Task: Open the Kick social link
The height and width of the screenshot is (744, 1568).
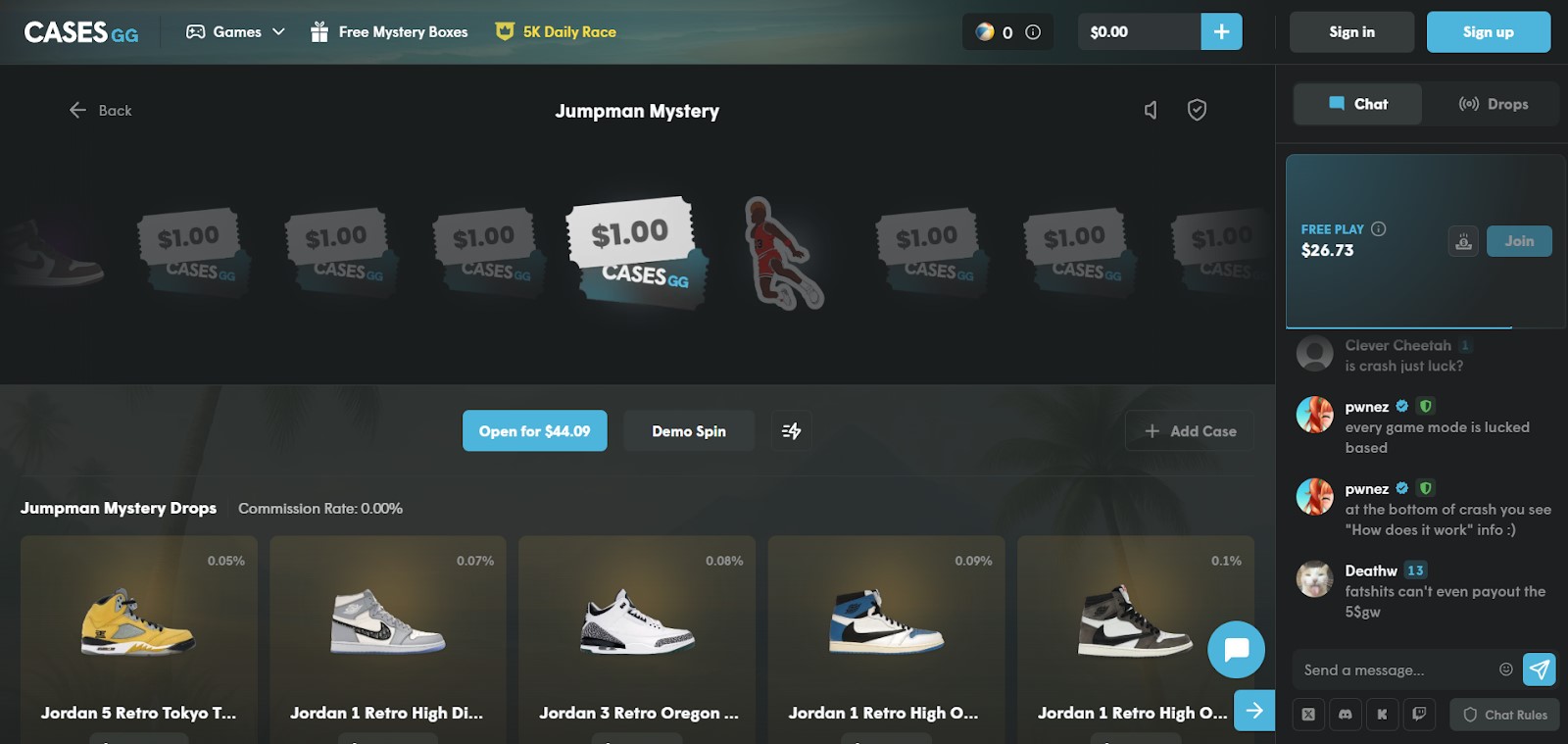Action: click(x=1382, y=715)
